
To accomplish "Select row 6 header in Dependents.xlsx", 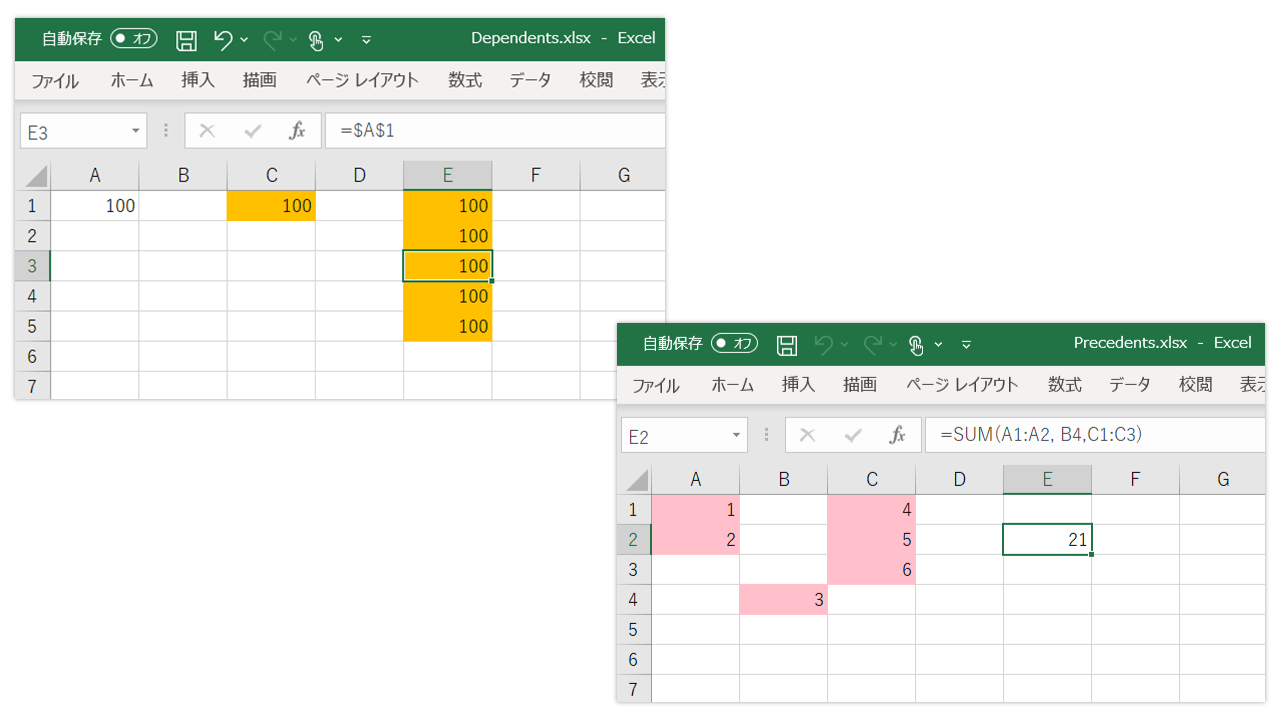I will pos(33,356).
